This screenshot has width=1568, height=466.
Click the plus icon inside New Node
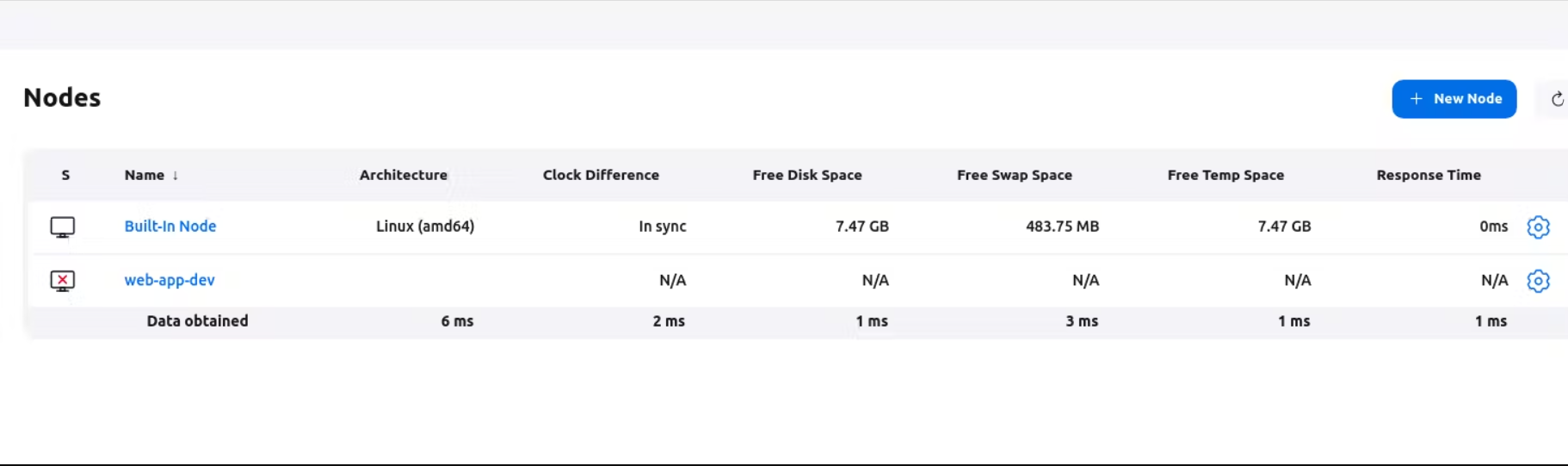[x=1416, y=99]
